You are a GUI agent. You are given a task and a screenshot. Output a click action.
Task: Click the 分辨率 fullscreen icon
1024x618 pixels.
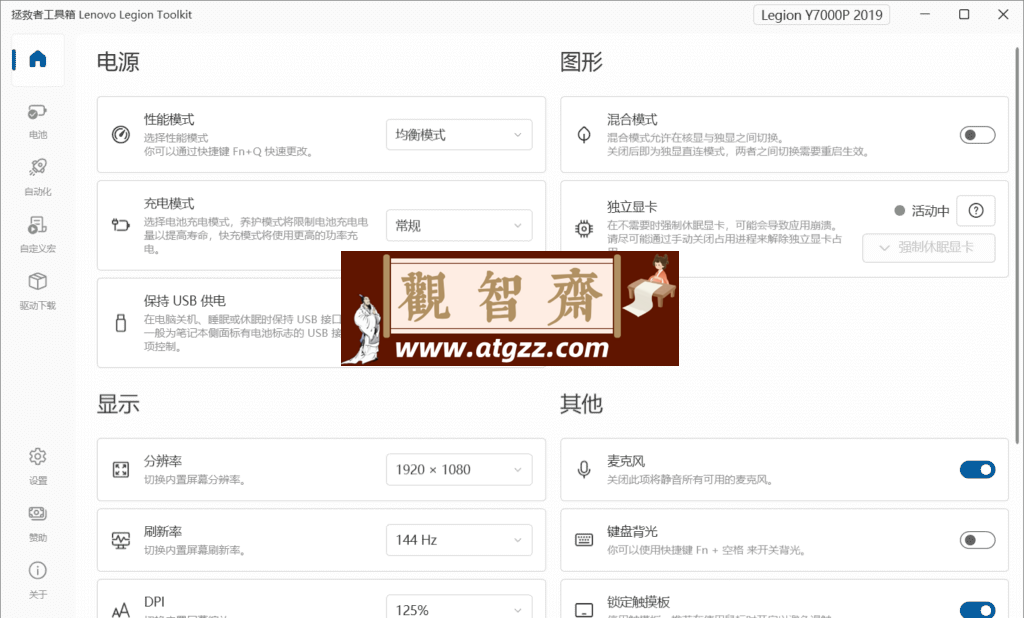pos(121,470)
